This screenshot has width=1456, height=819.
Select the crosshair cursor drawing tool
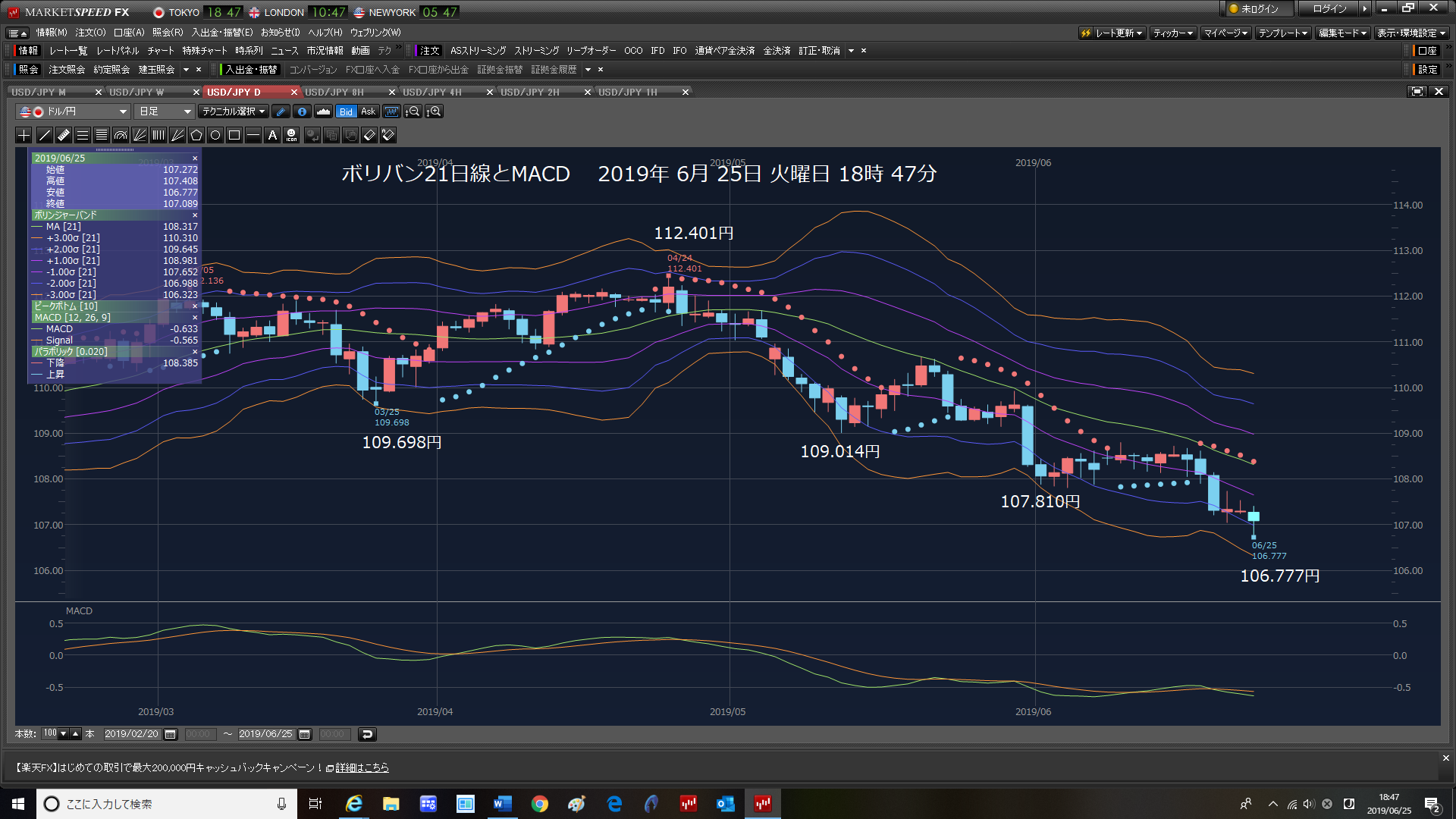(24, 135)
